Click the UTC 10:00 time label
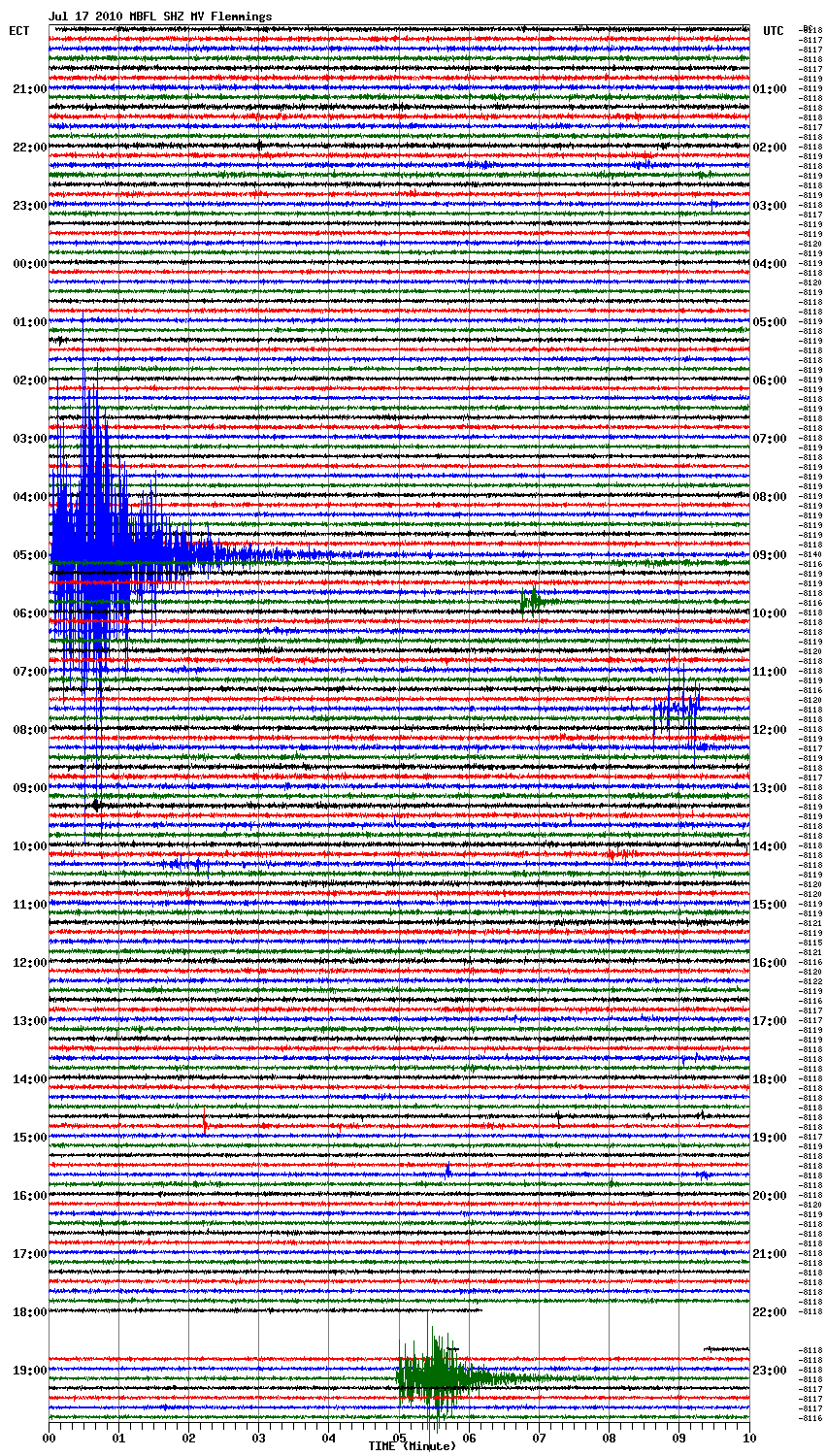827x1456 pixels. pos(769,613)
